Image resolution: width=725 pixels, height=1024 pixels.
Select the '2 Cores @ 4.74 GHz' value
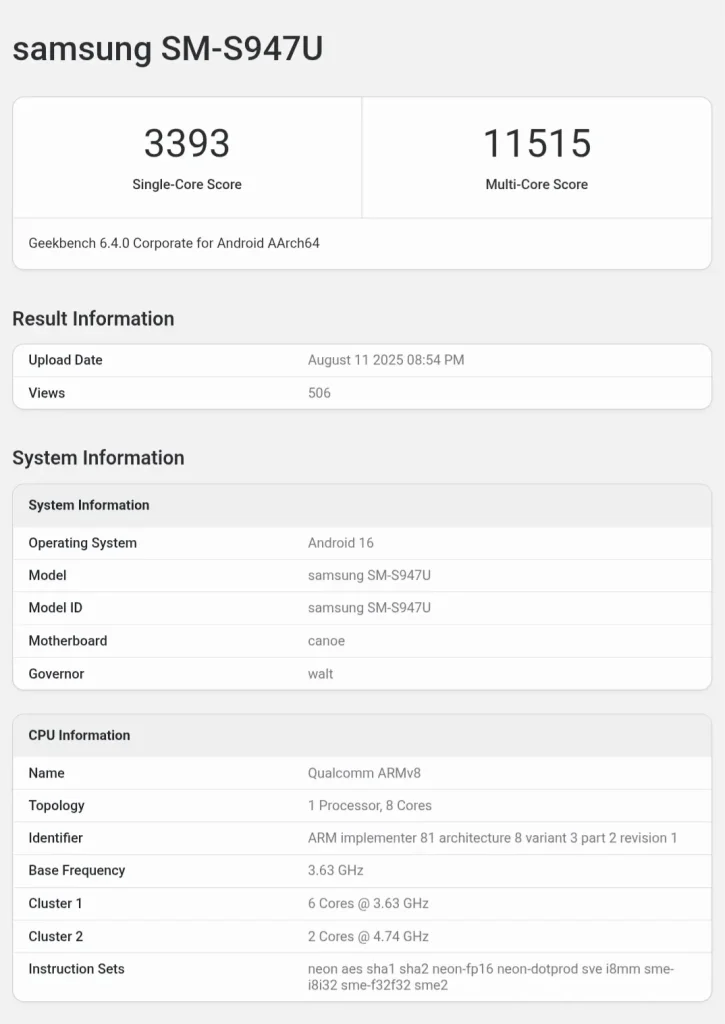point(368,936)
